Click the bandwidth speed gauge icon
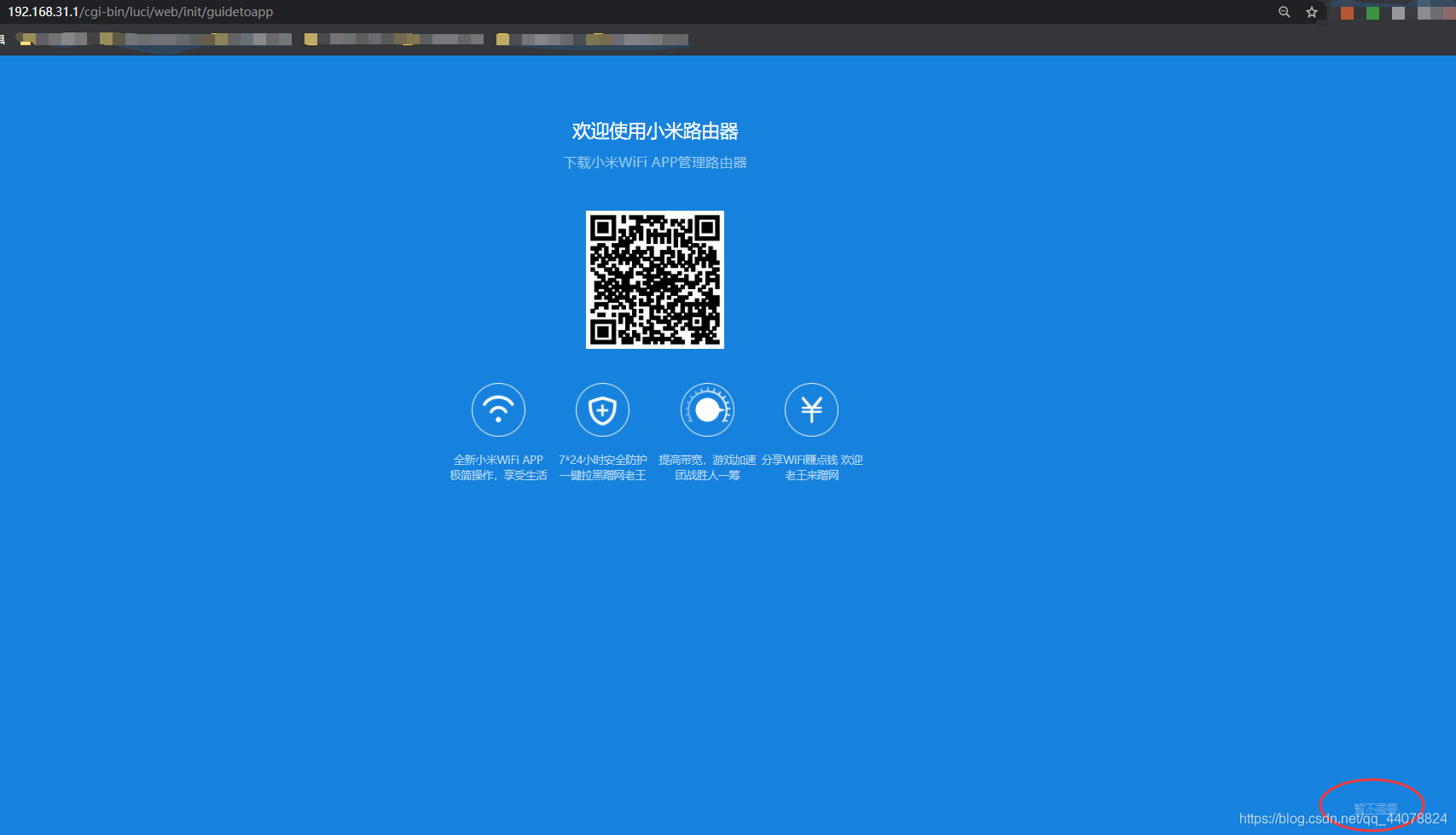Screen dimensions: 1456x835 [x=707, y=410]
